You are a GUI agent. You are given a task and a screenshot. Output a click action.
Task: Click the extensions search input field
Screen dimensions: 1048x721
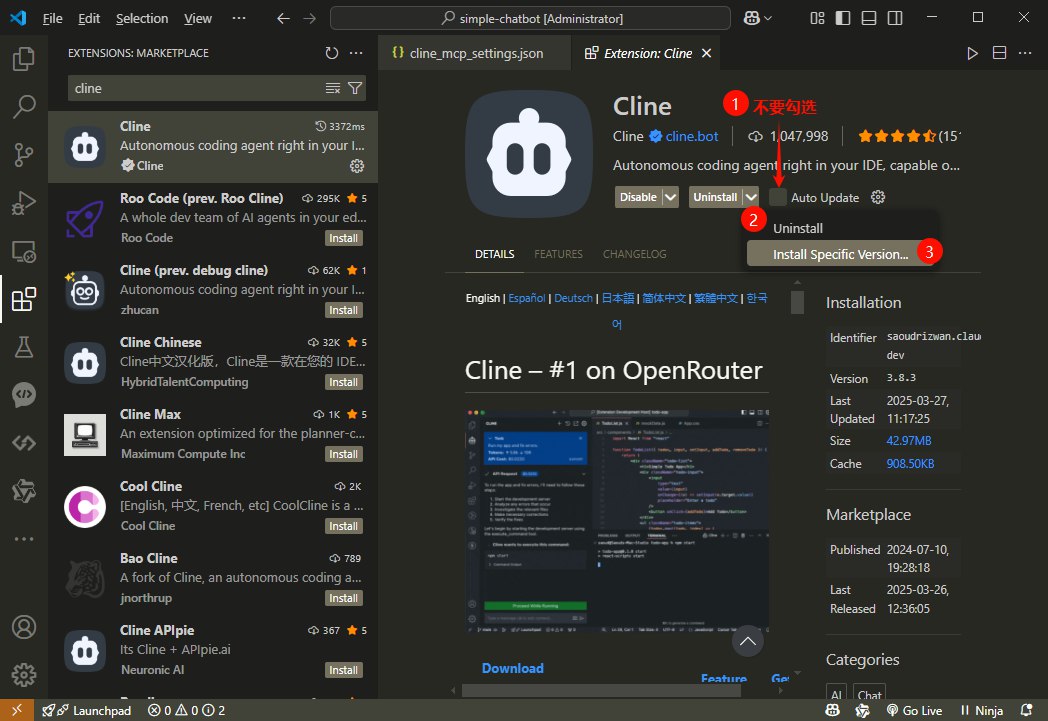(195, 88)
